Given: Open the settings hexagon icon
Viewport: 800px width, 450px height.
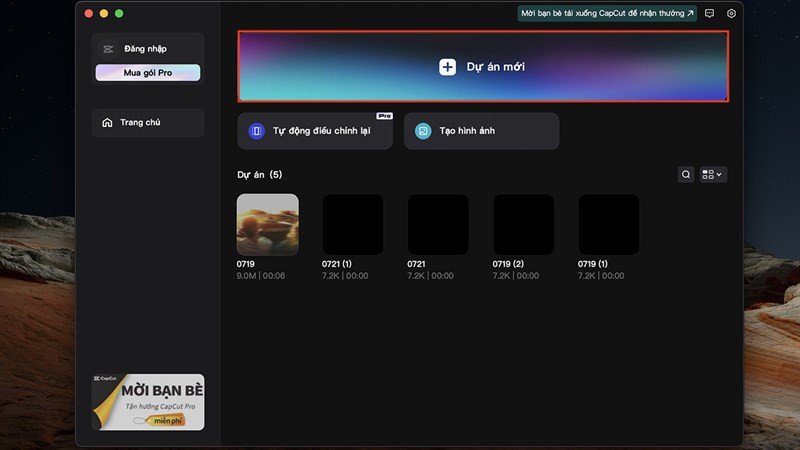Looking at the screenshot, I should [x=731, y=13].
